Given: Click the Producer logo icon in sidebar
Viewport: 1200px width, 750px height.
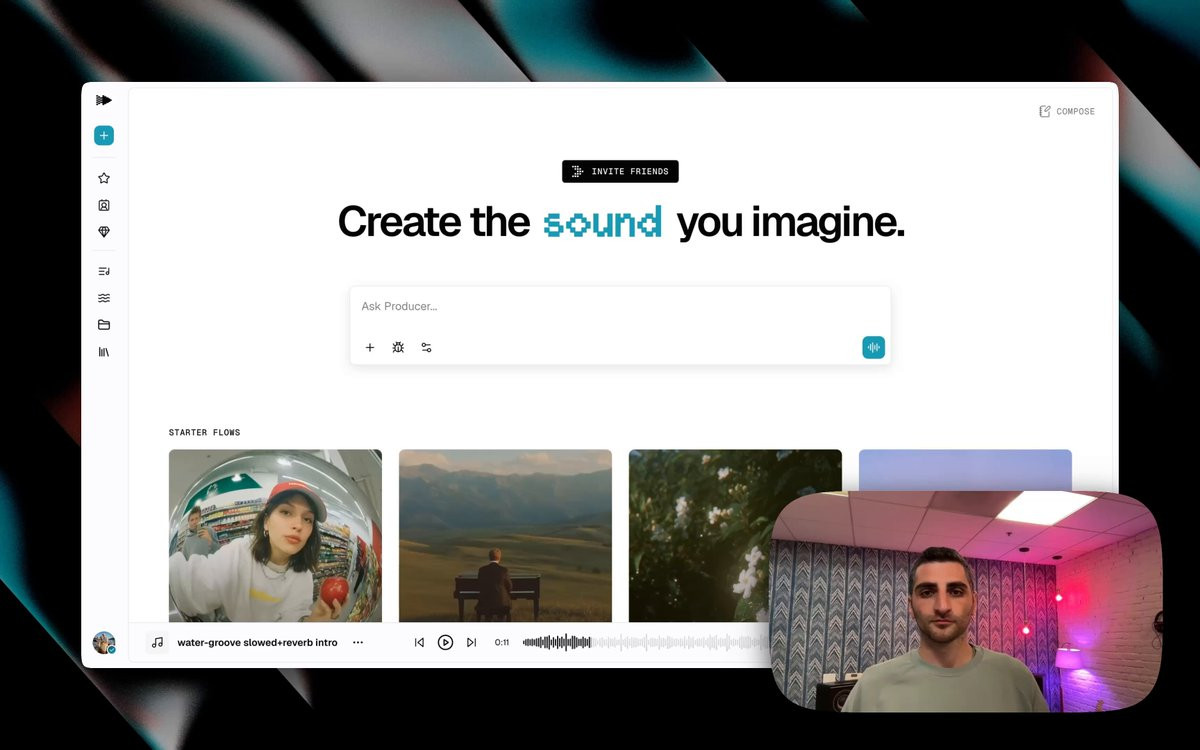Looking at the screenshot, I should tap(104, 100).
